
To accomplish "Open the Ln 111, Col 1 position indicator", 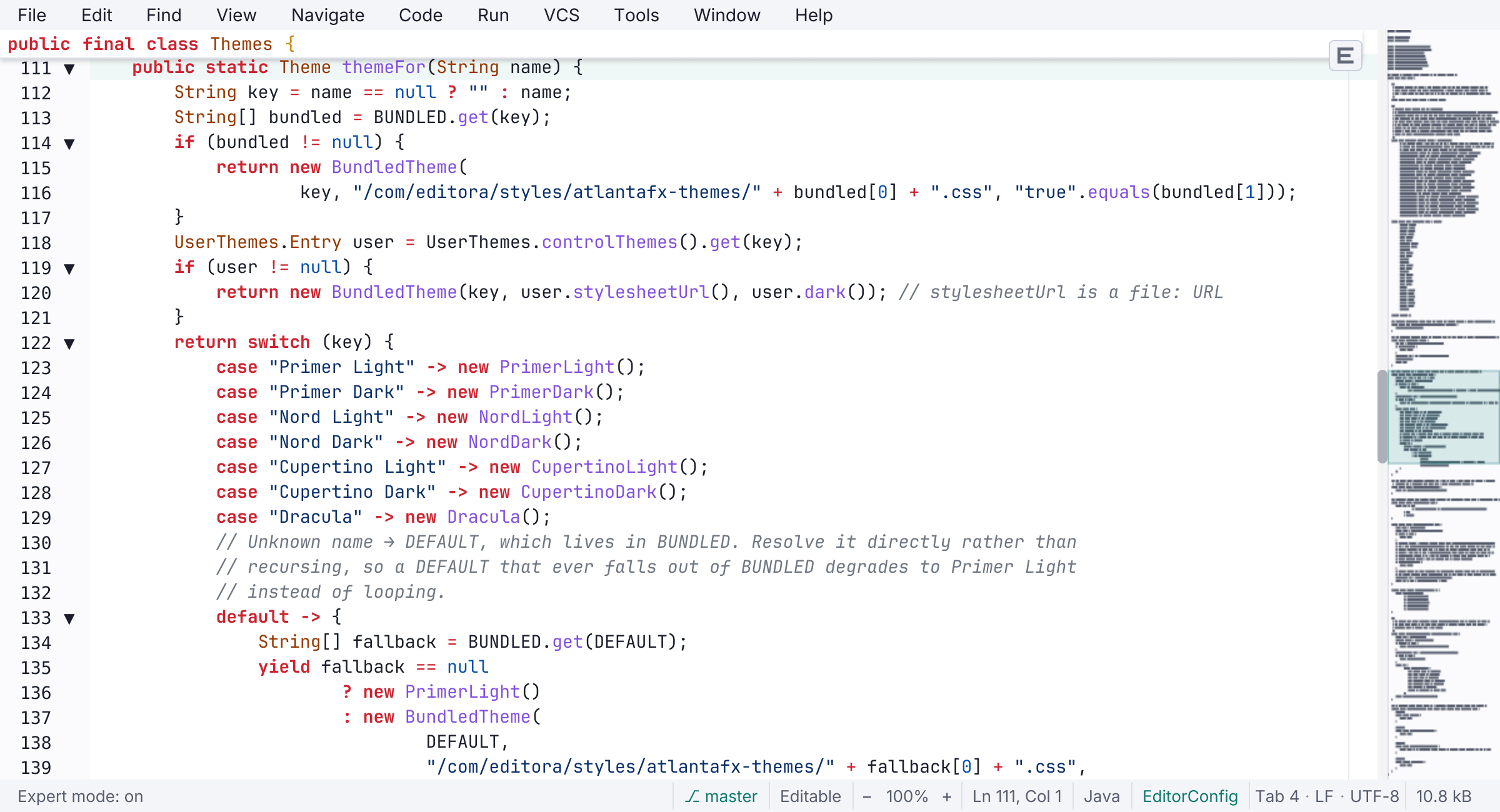I will [1017, 796].
